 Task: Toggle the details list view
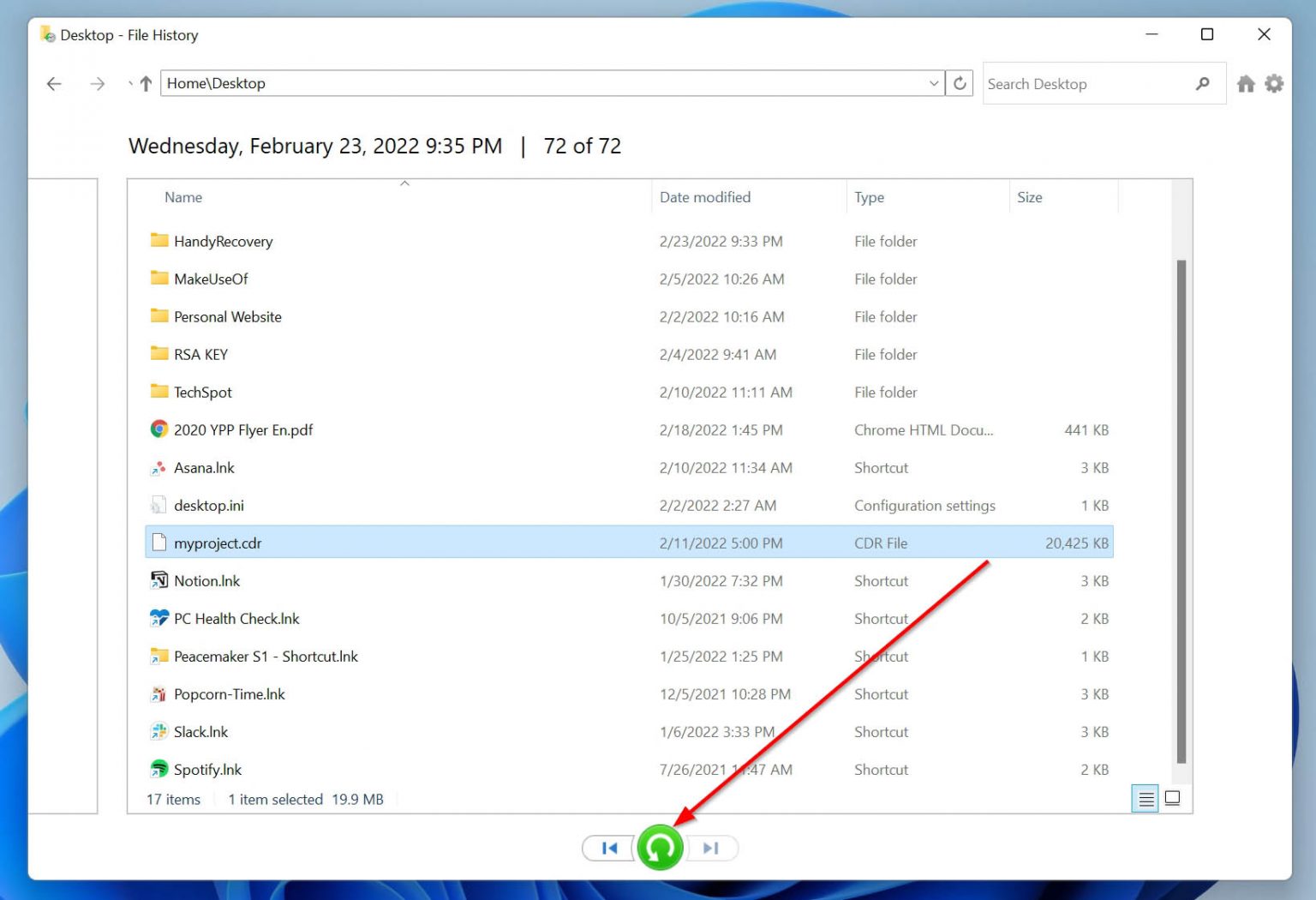tap(1146, 798)
